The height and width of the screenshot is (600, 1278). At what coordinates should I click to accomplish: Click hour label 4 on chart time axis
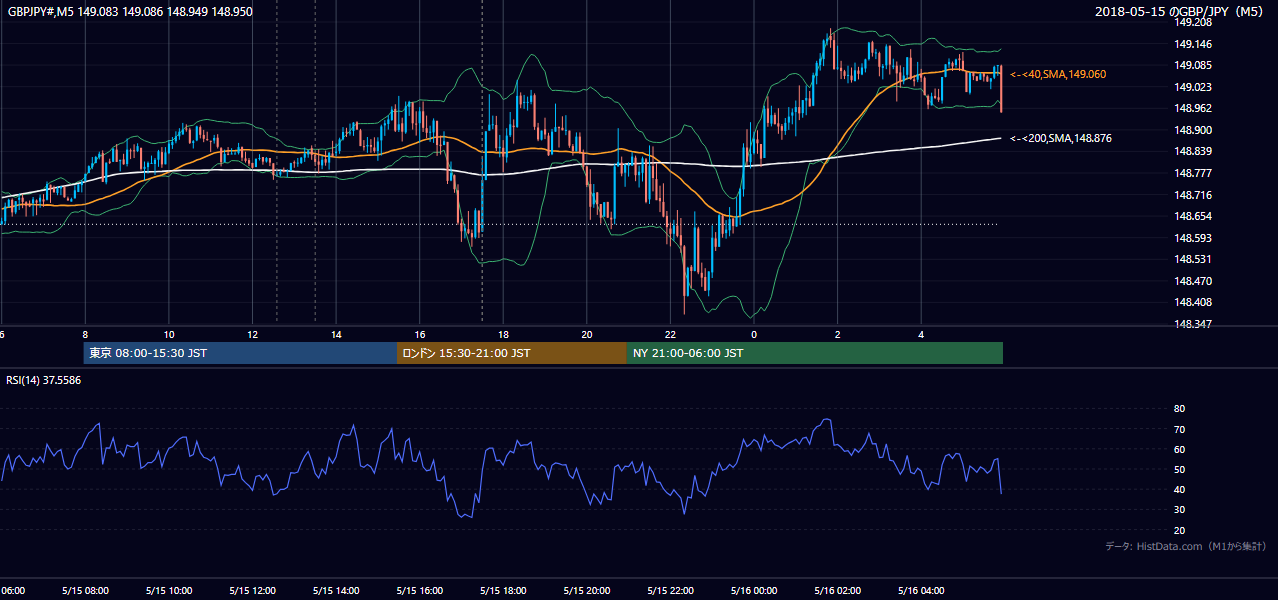click(921, 335)
